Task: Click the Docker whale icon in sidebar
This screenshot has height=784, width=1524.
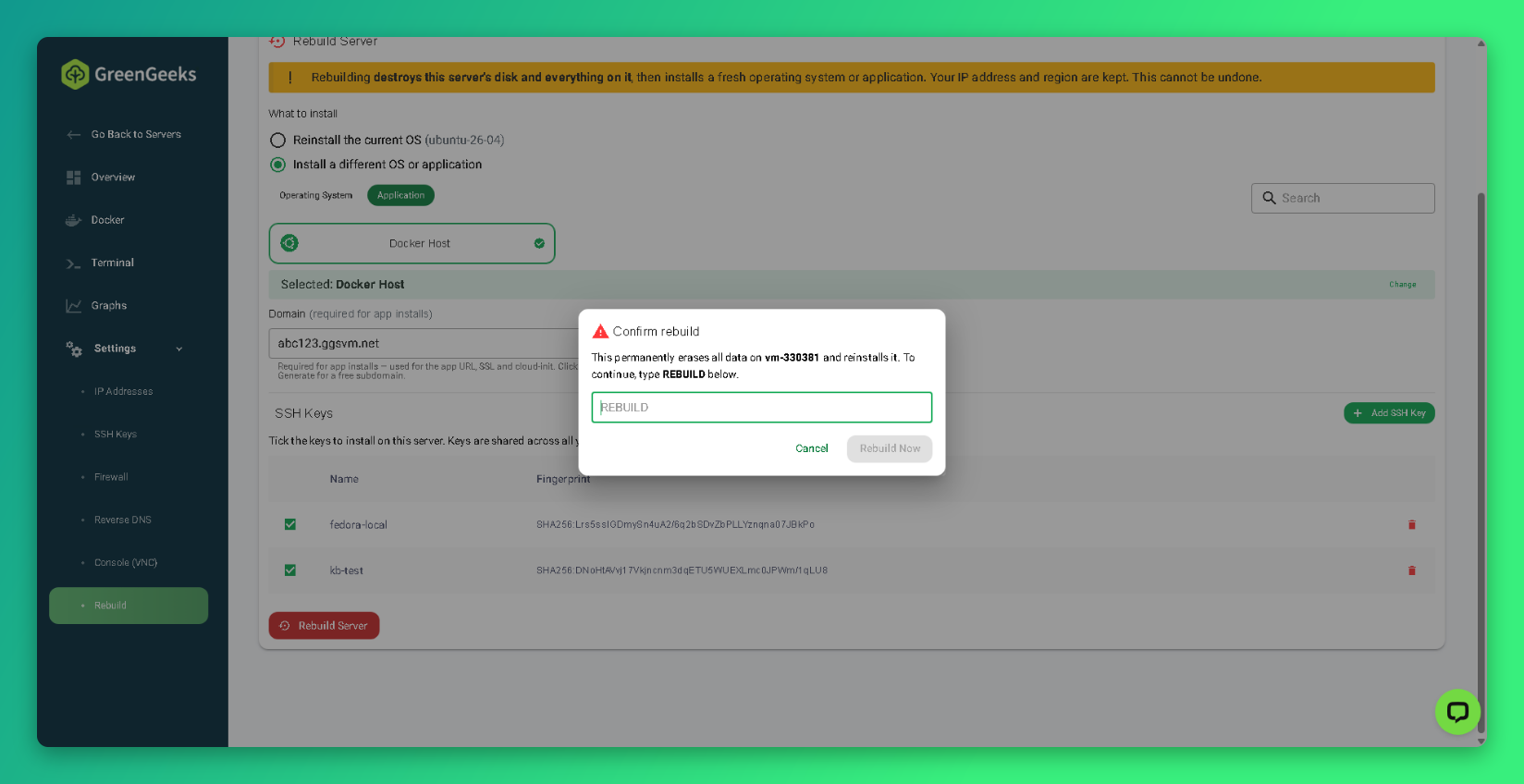Action: tap(74, 220)
